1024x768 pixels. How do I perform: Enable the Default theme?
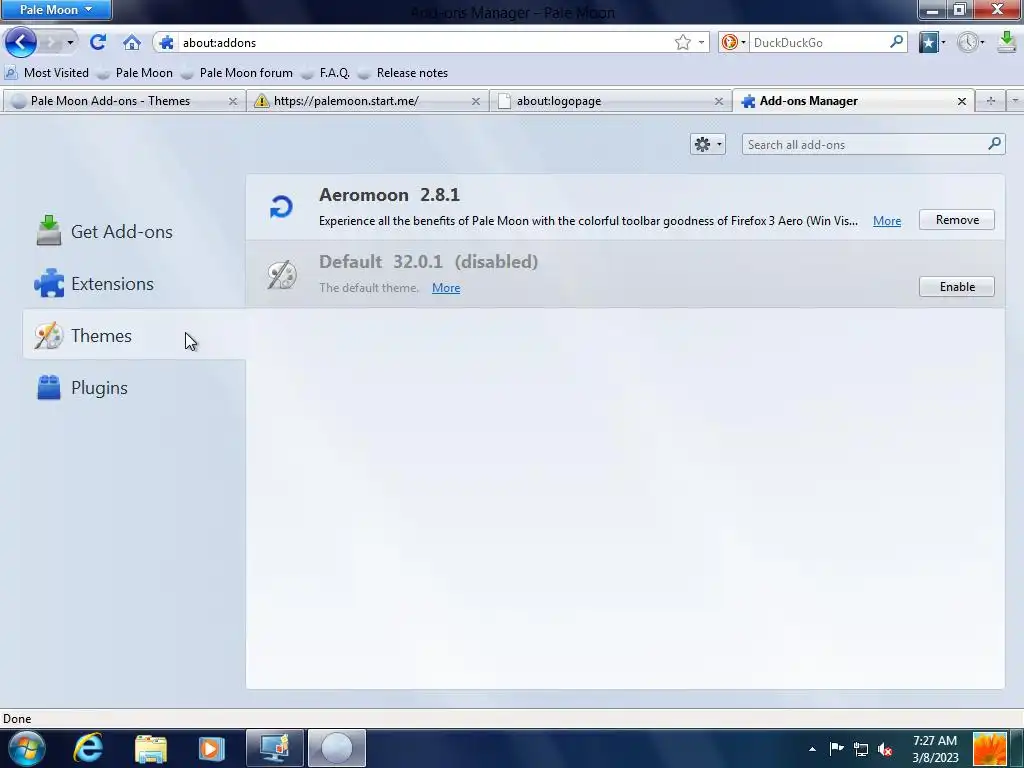coord(957,287)
